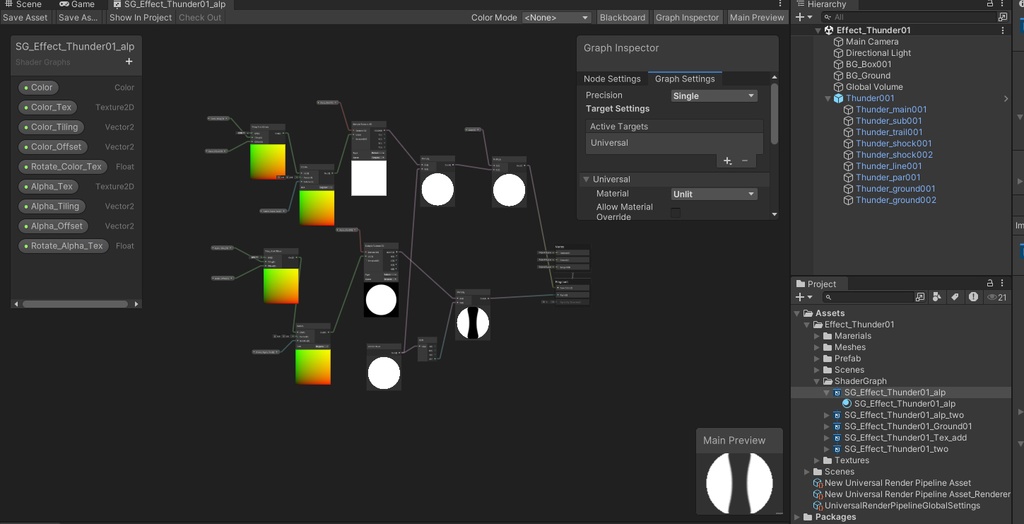Click the Directional Light object icon
The height and width of the screenshot is (524, 1024).
click(x=839, y=53)
